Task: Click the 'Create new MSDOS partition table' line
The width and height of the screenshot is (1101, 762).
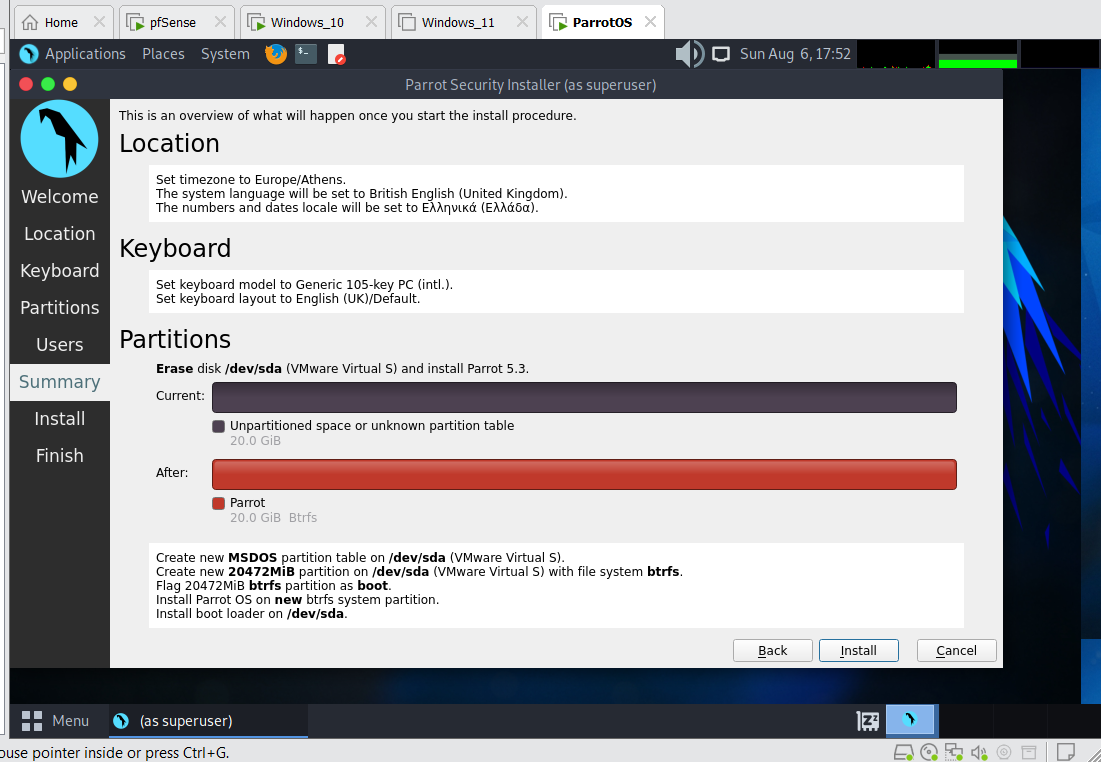Action: tap(360, 558)
